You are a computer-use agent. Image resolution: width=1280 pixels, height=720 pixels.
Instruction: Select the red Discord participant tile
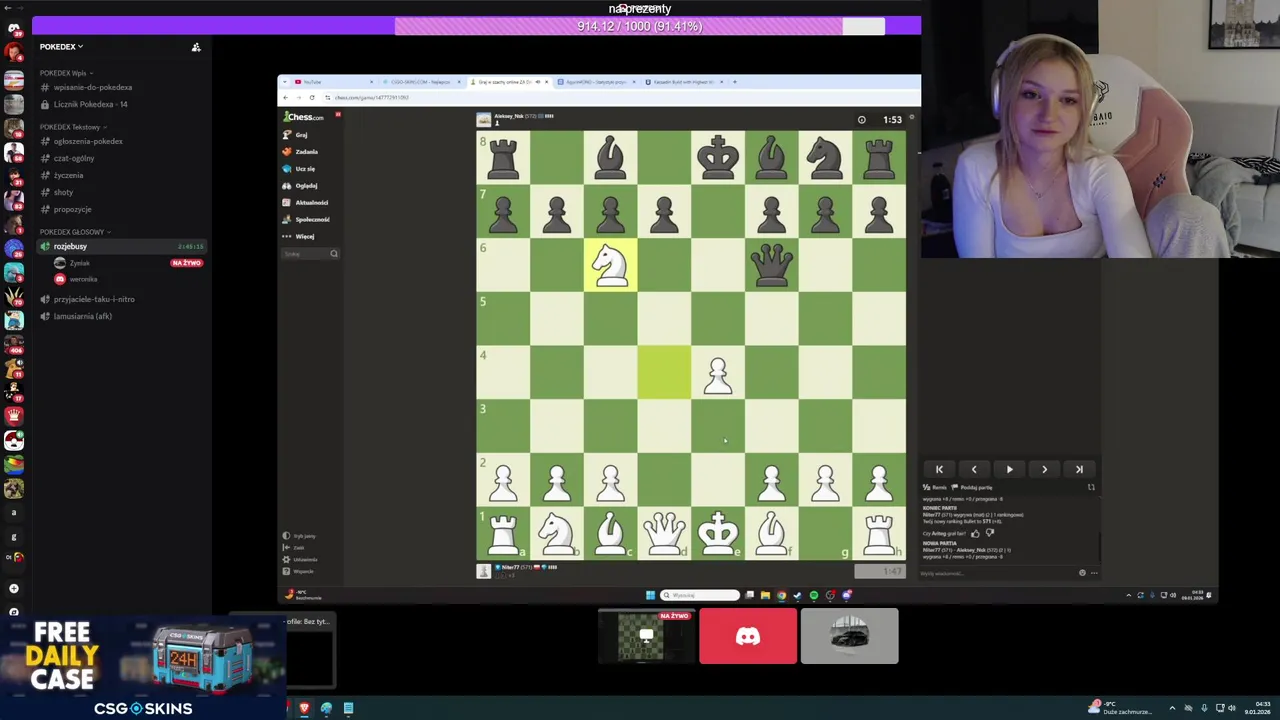[x=748, y=636]
